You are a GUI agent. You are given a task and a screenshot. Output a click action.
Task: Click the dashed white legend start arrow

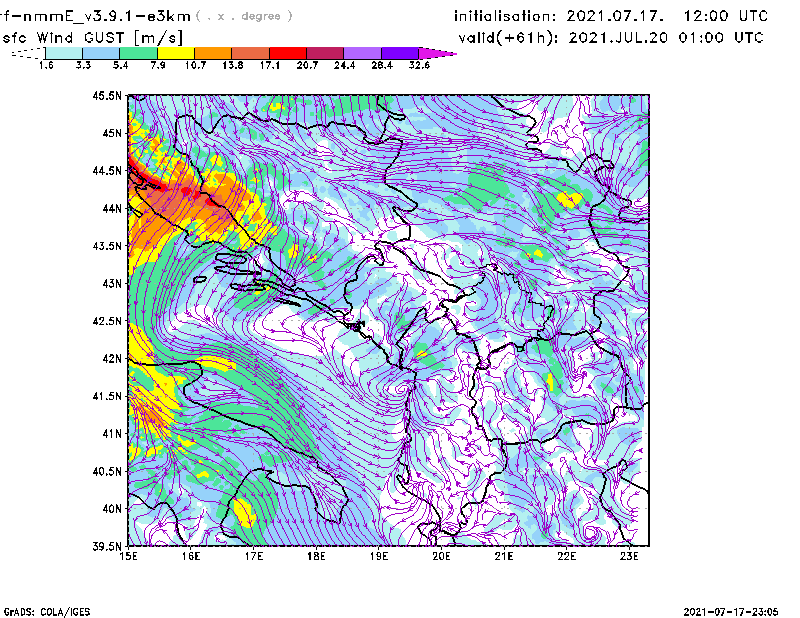click(x=28, y=53)
